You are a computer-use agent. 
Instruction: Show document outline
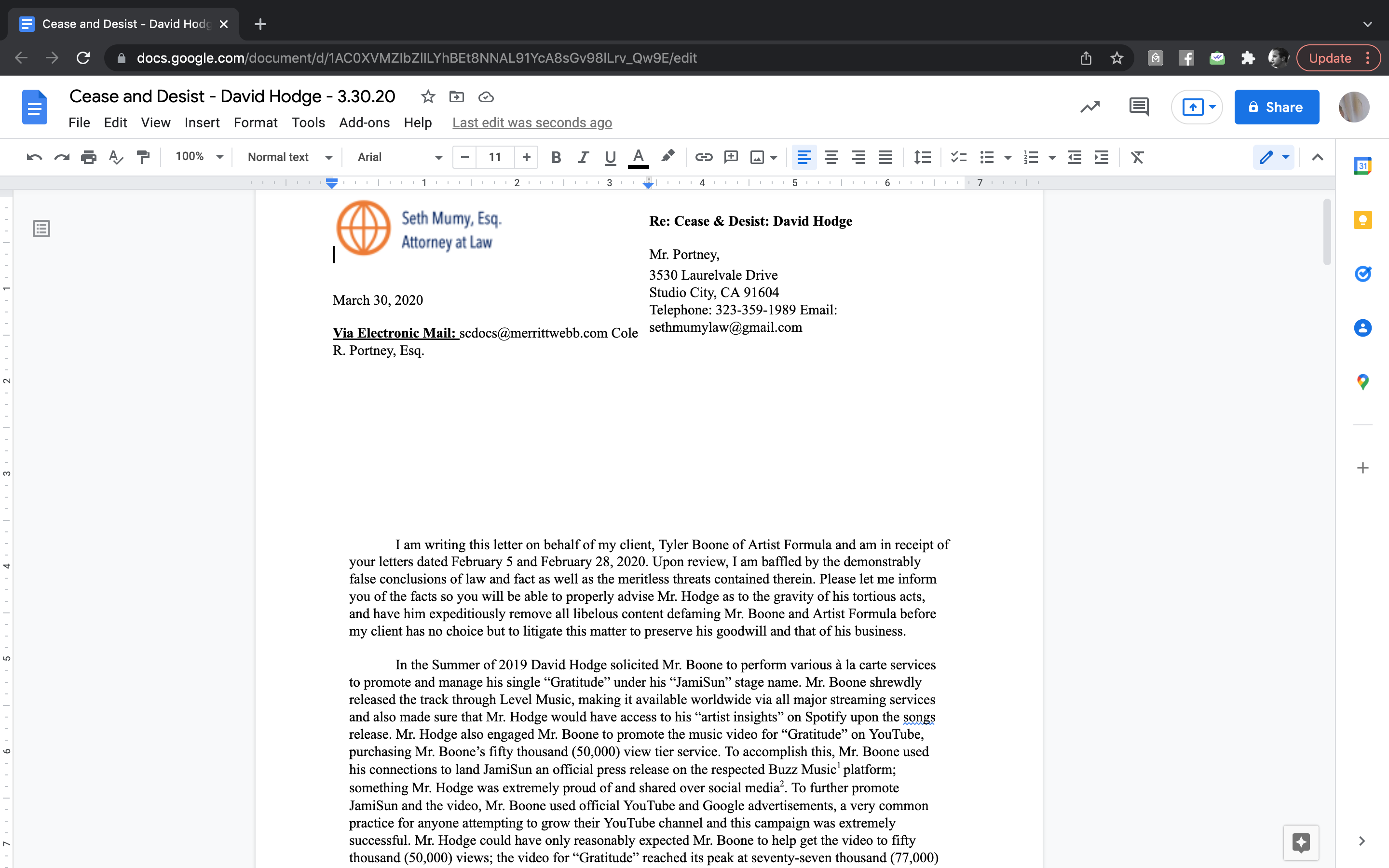pos(41,229)
